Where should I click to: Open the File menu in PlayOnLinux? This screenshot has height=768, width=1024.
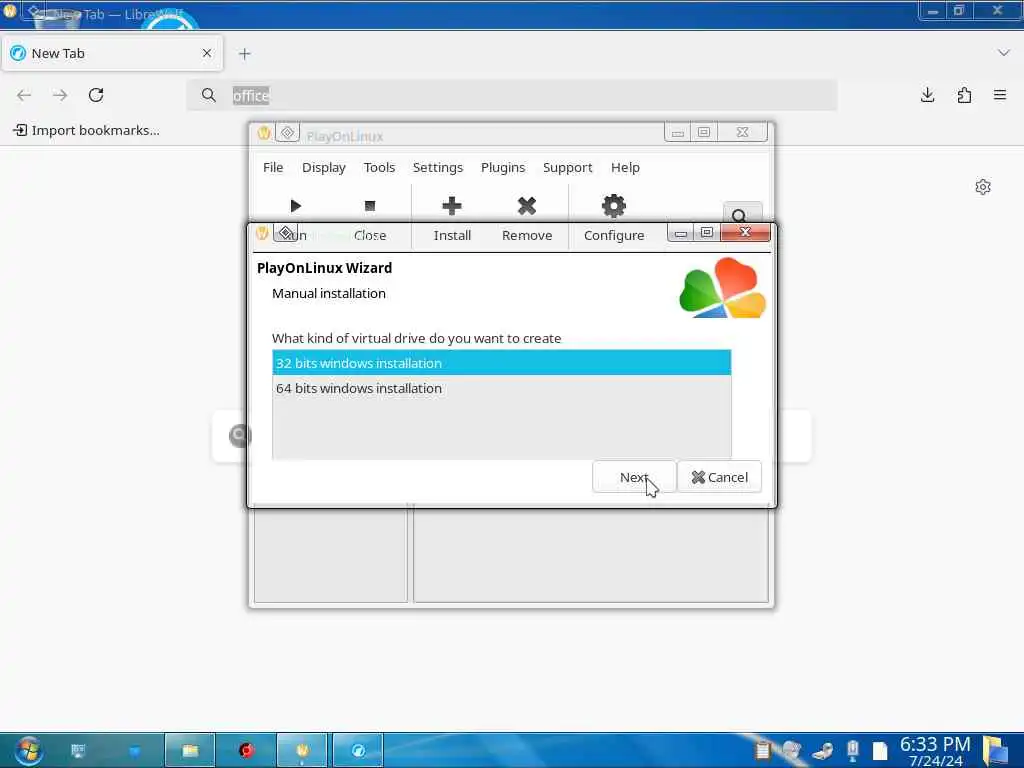click(273, 167)
